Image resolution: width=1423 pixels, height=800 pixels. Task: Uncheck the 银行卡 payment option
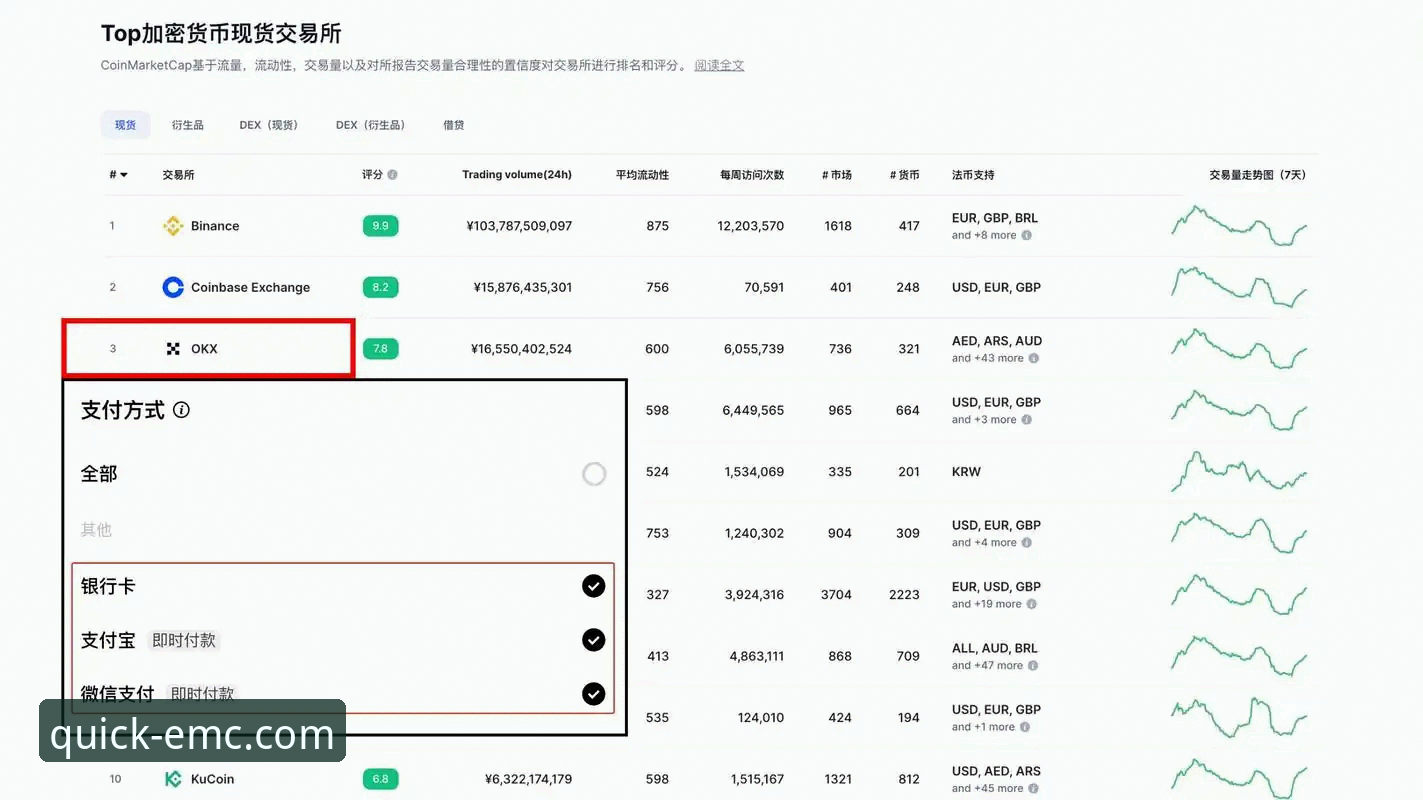pos(594,586)
